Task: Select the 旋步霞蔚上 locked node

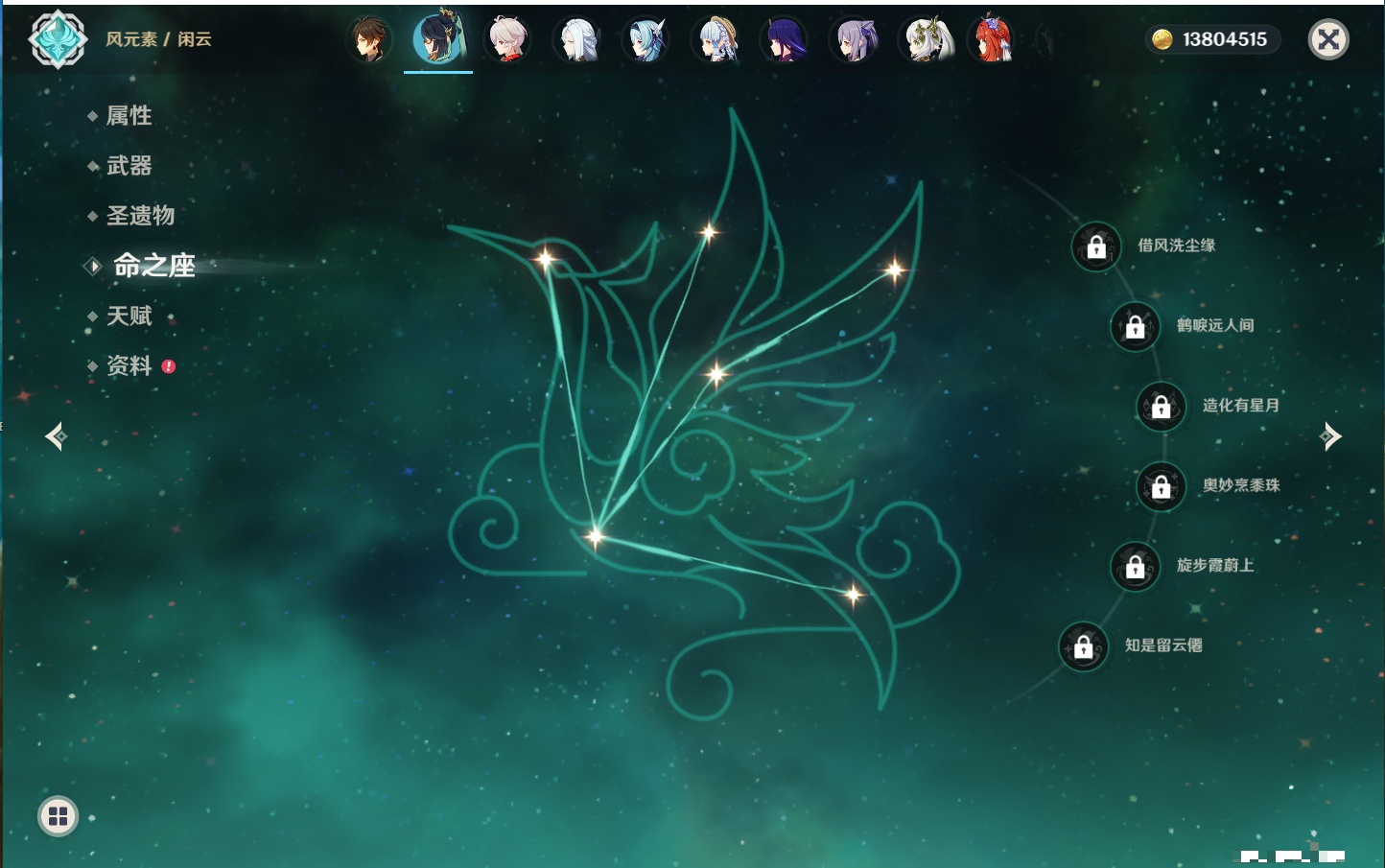Action: pos(1135,566)
